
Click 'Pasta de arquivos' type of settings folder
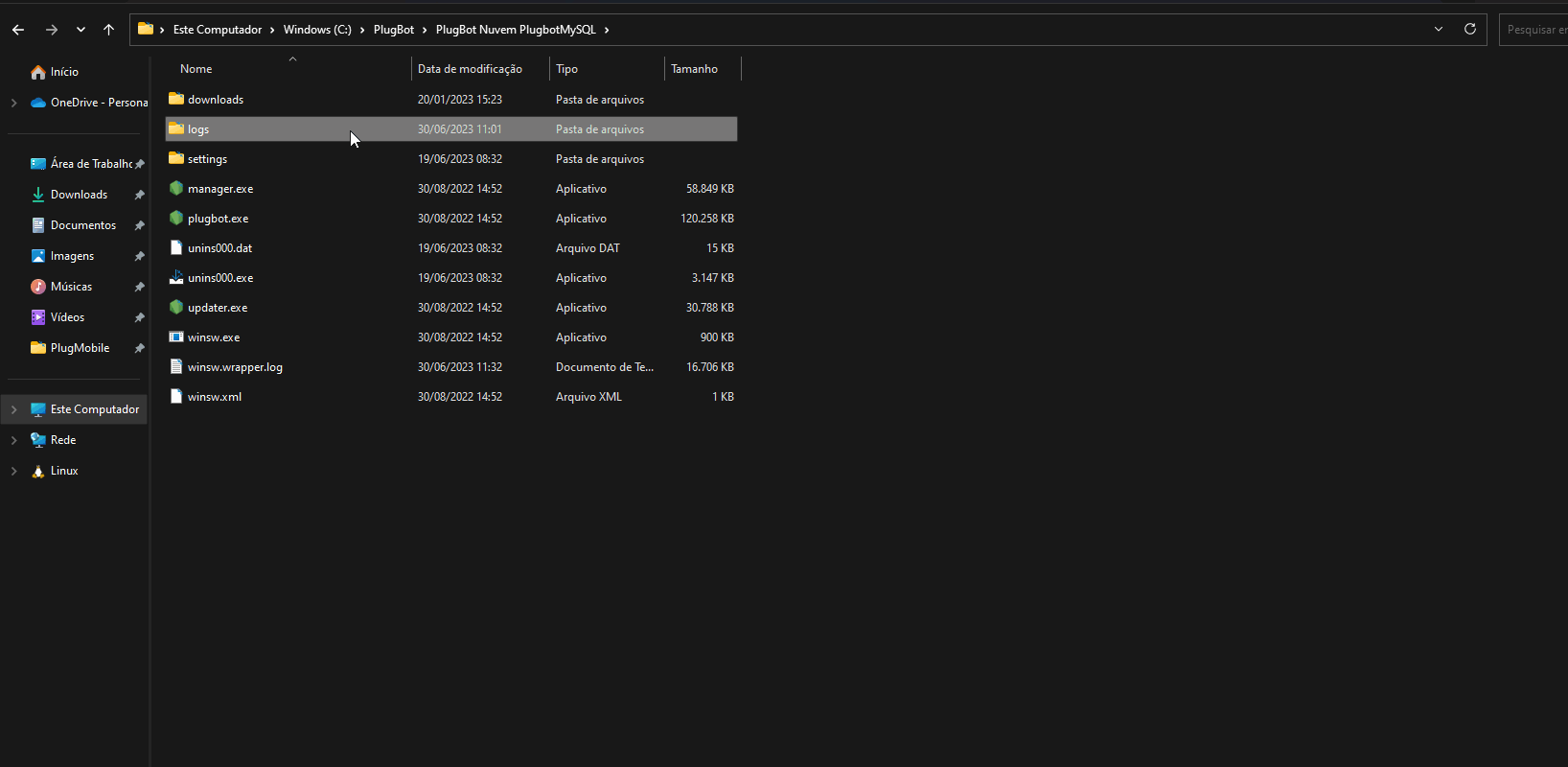coord(600,159)
